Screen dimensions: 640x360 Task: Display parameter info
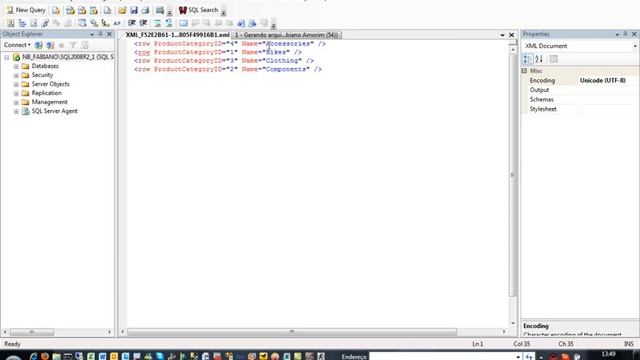click(x=94, y=23)
